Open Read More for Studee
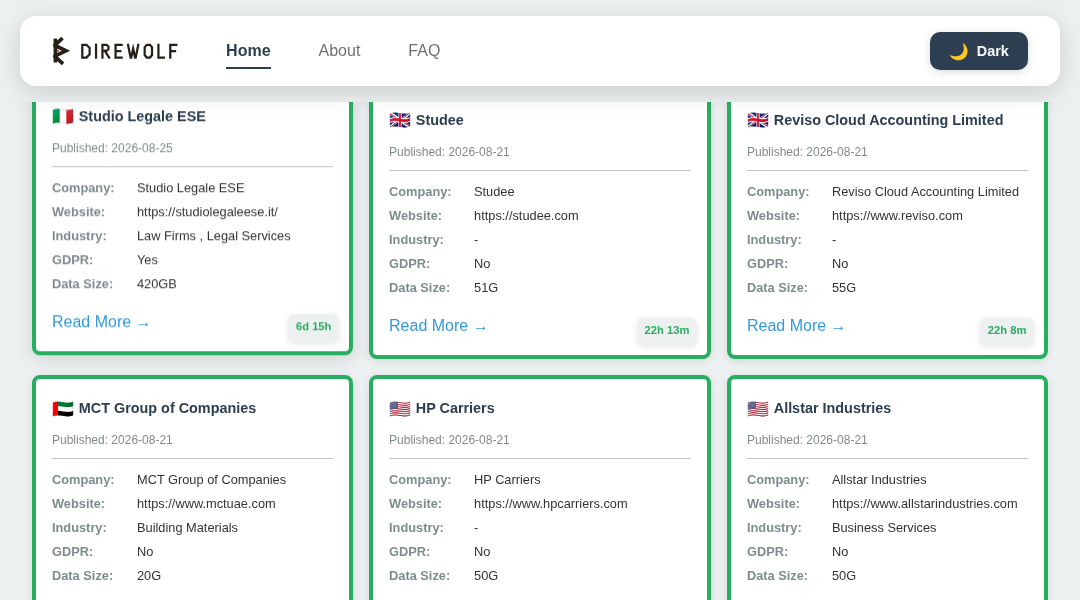The width and height of the screenshot is (1080, 600). [437, 326]
